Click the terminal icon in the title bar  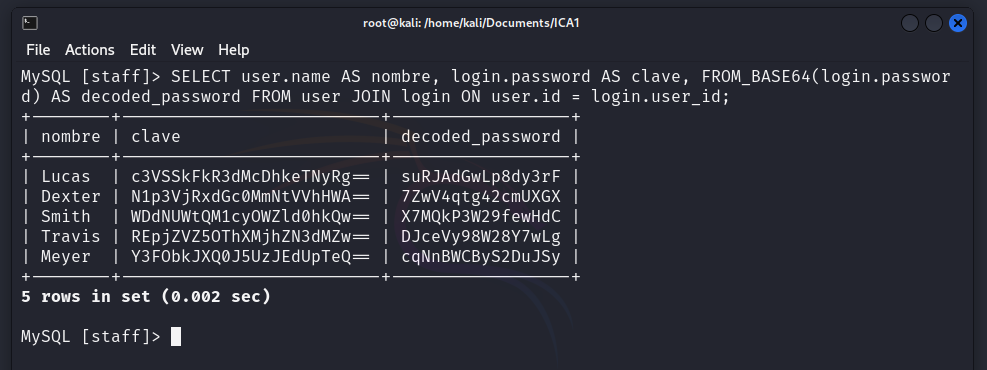[30, 23]
